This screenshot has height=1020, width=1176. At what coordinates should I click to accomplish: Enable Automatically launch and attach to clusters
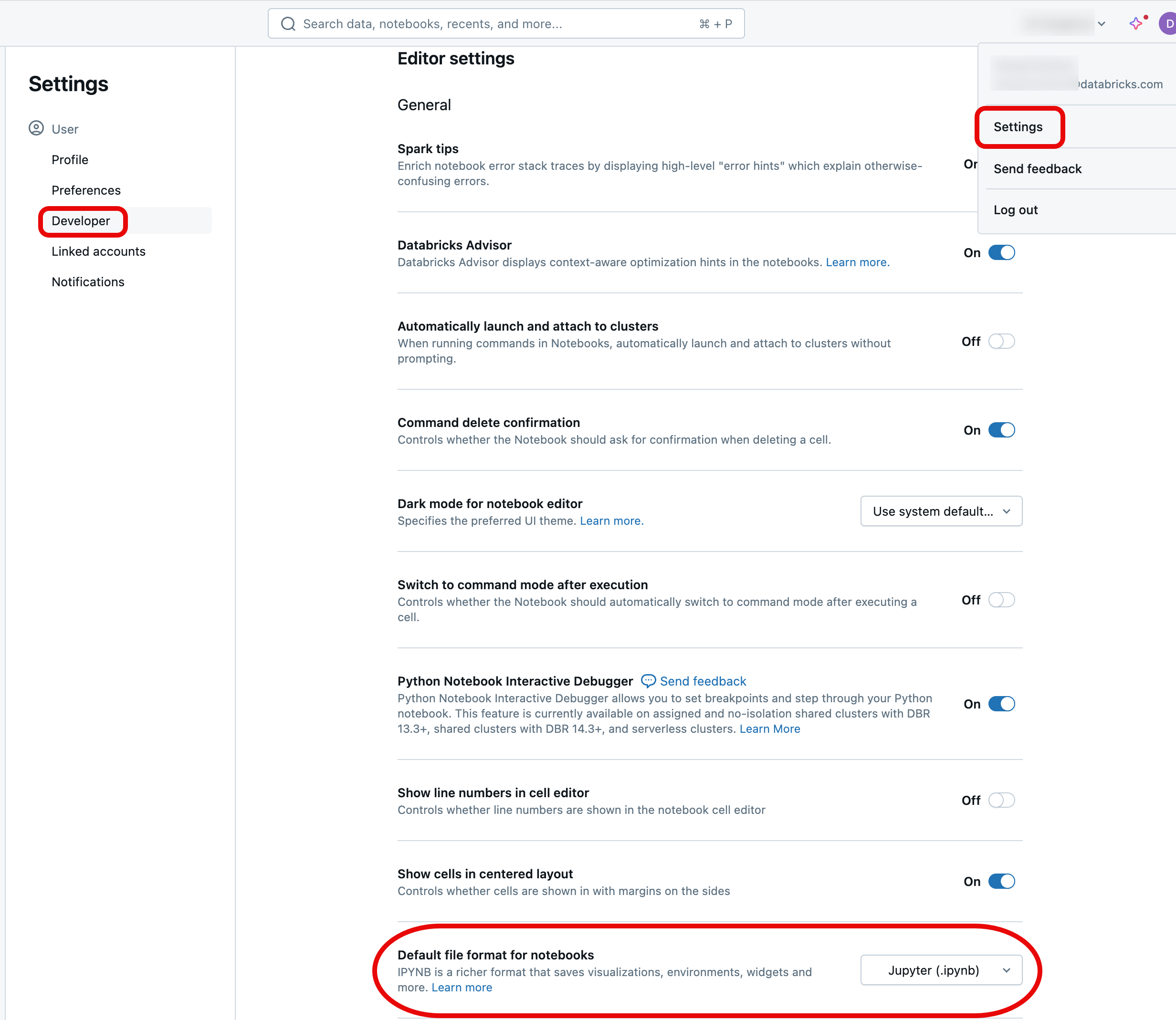pyautogui.click(x=1001, y=340)
